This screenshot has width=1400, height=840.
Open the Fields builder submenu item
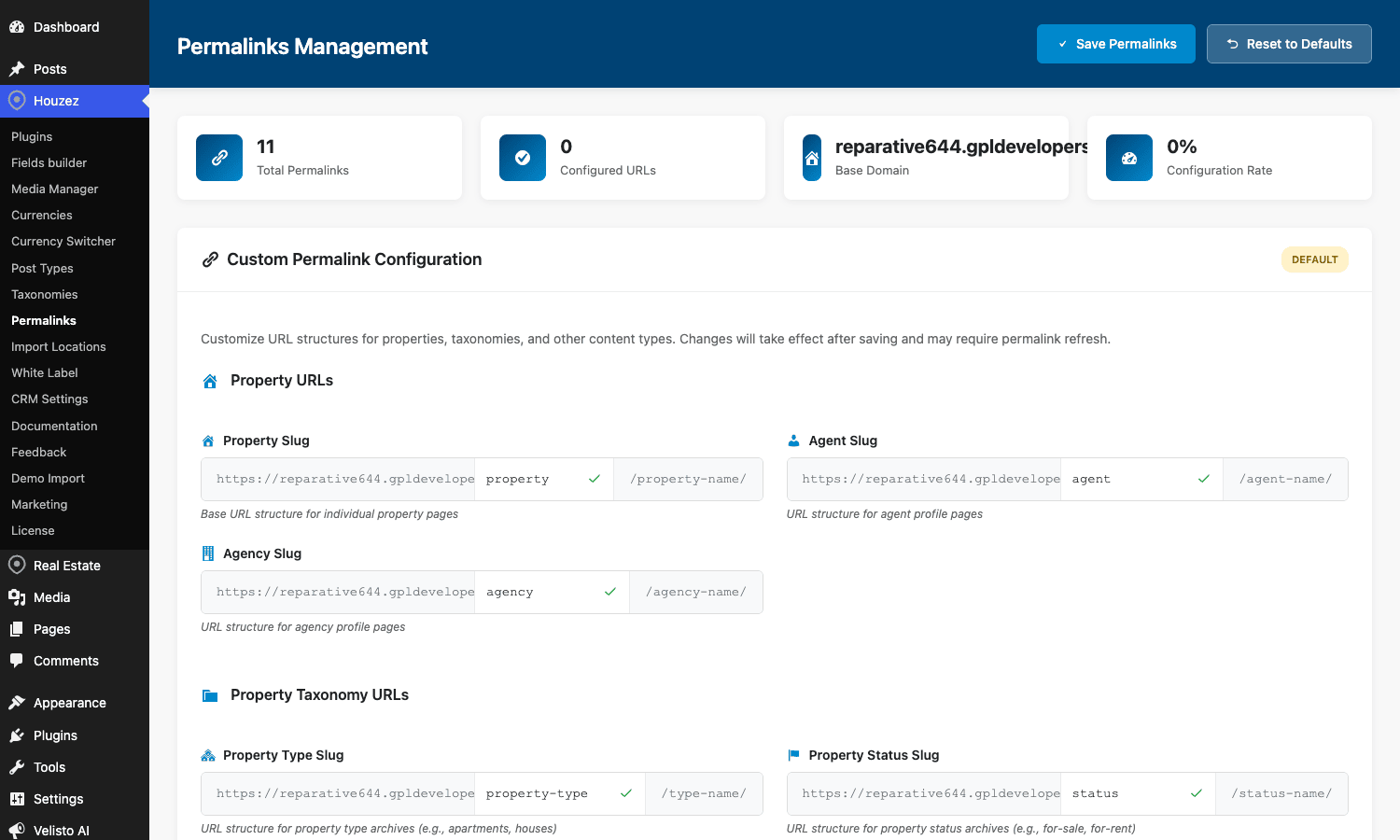pyautogui.click(x=49, y=162)
